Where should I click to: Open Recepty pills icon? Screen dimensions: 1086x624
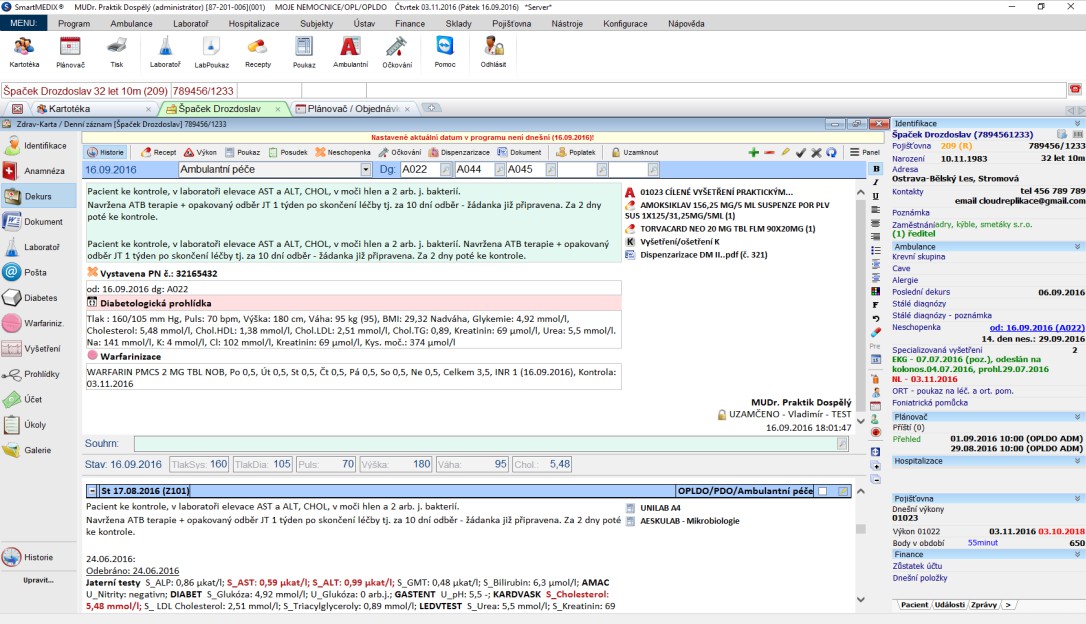pyautogui.click(x=258, y=53)
